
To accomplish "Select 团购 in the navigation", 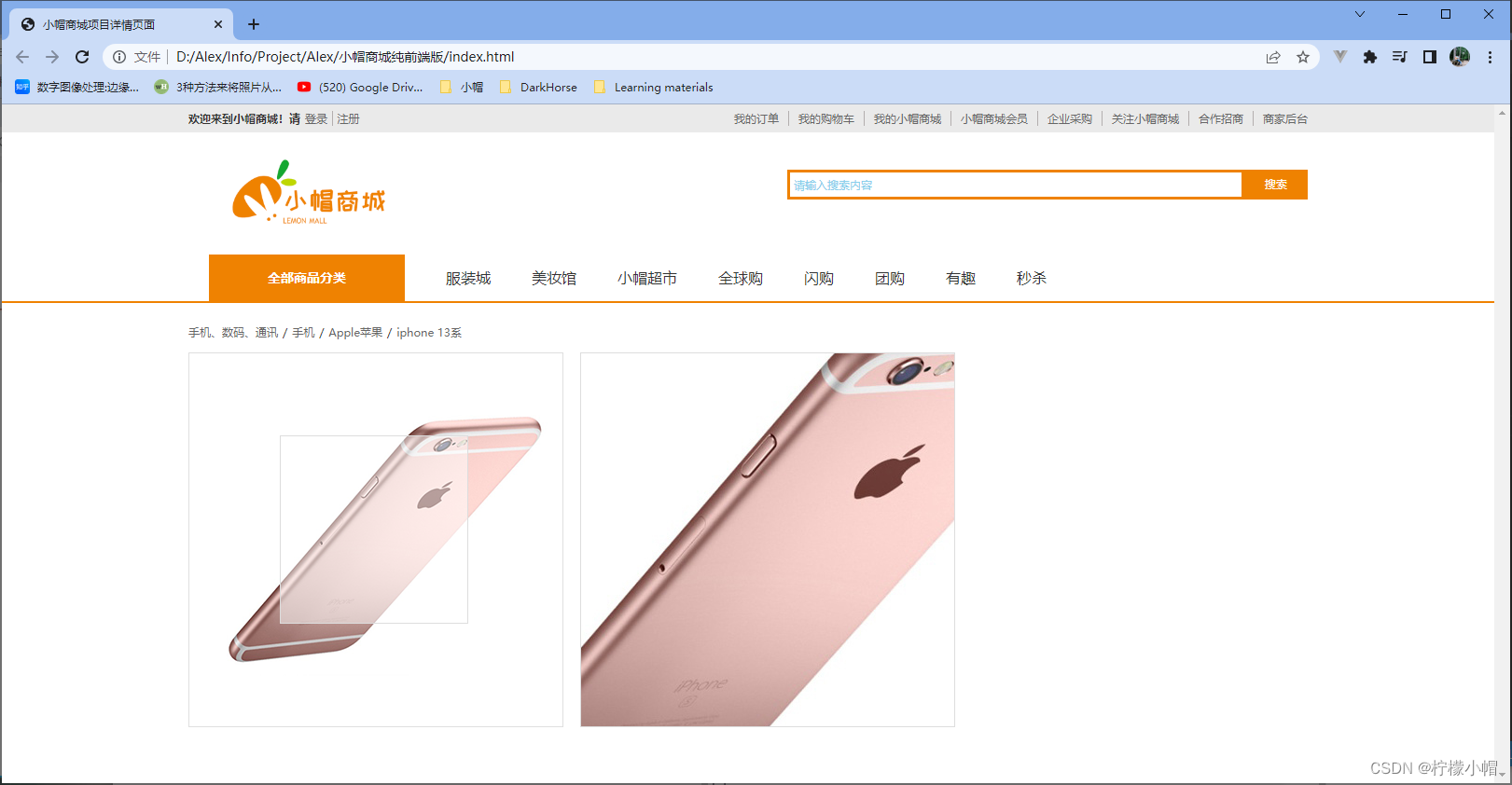I will click(890, 278).
